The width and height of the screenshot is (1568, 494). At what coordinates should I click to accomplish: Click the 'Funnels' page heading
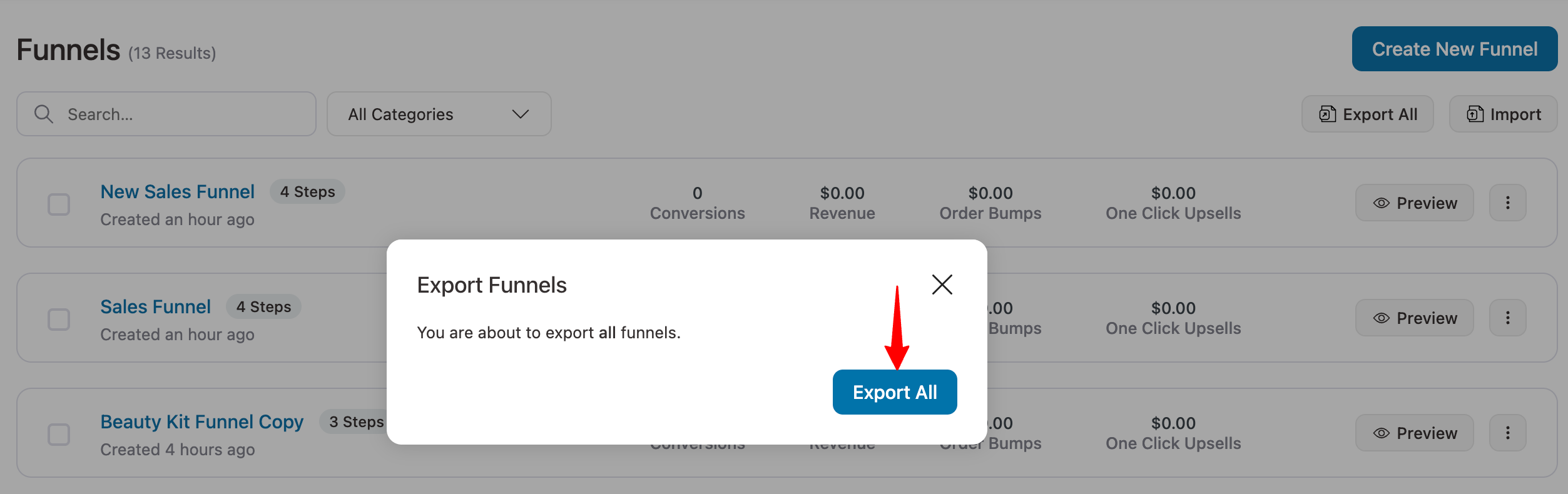[68, 50]
